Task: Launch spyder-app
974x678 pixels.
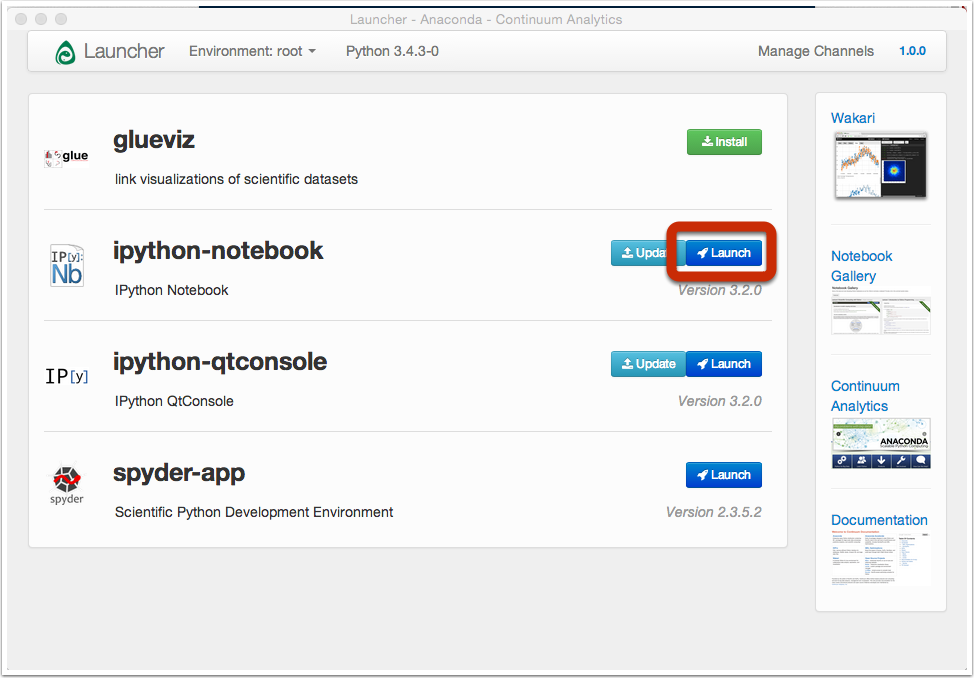Action: coord(724,475)
